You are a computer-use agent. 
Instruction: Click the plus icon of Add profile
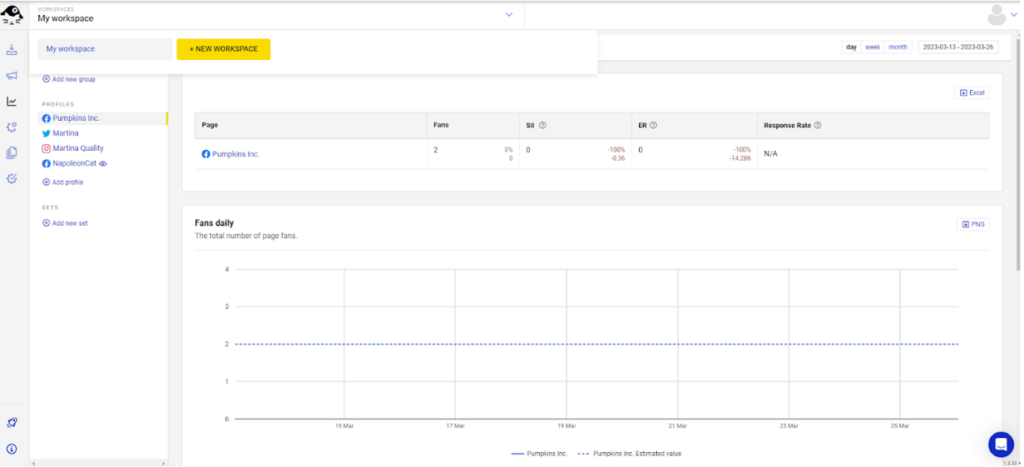click(46, 182)
